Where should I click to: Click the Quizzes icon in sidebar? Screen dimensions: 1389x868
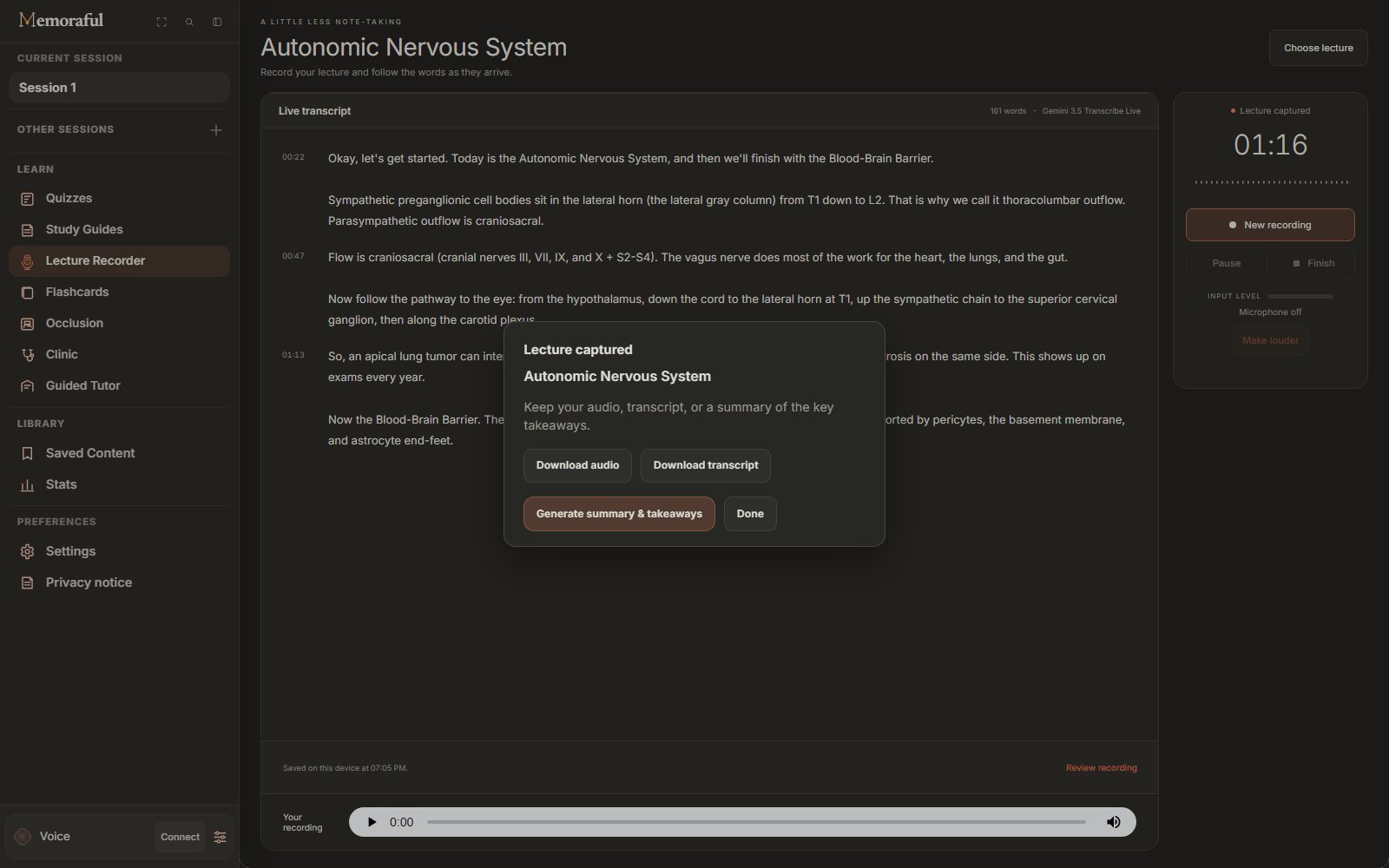27,199
